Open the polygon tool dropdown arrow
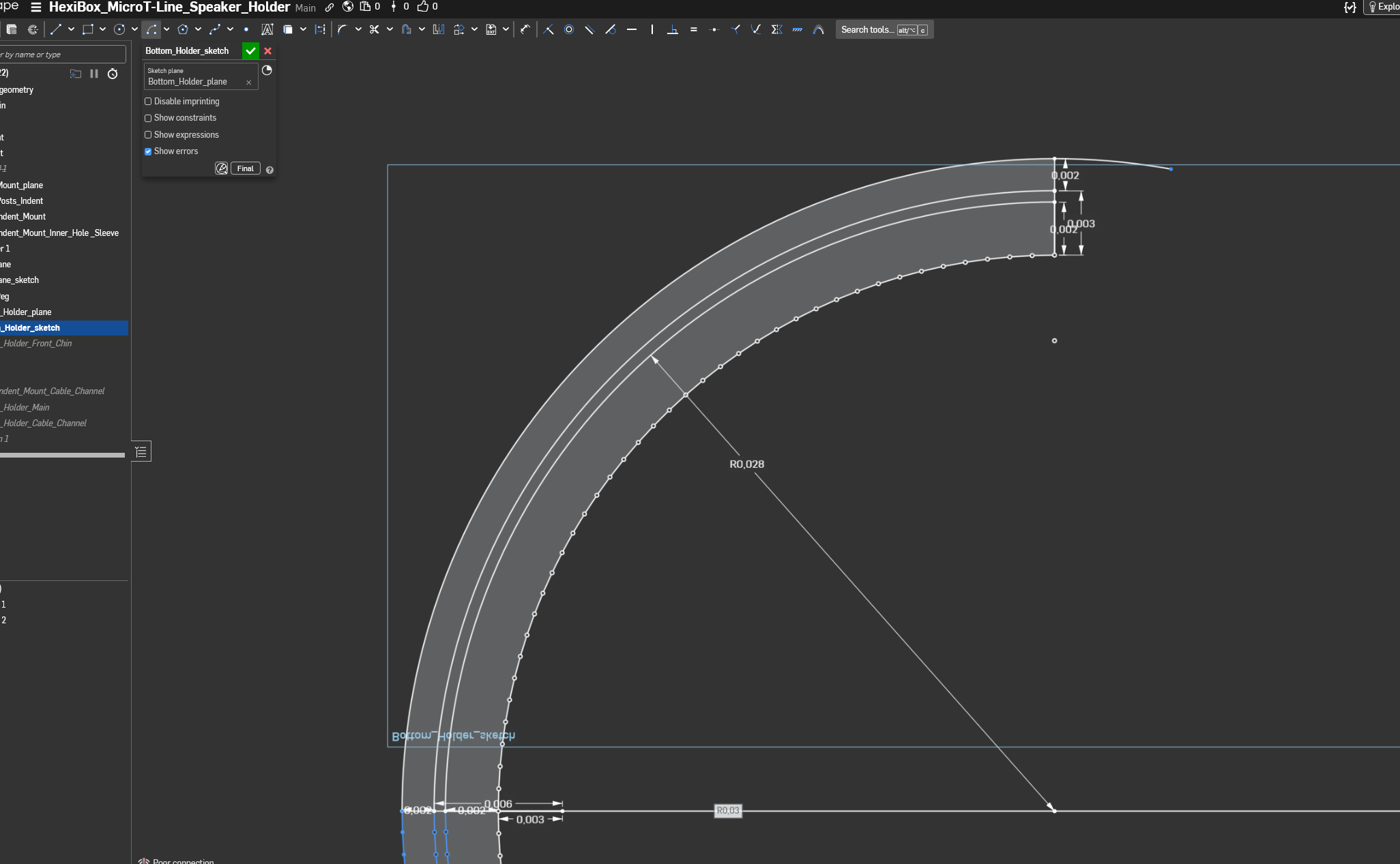Screen dimensions: 1400x864 tap(198, 29)
